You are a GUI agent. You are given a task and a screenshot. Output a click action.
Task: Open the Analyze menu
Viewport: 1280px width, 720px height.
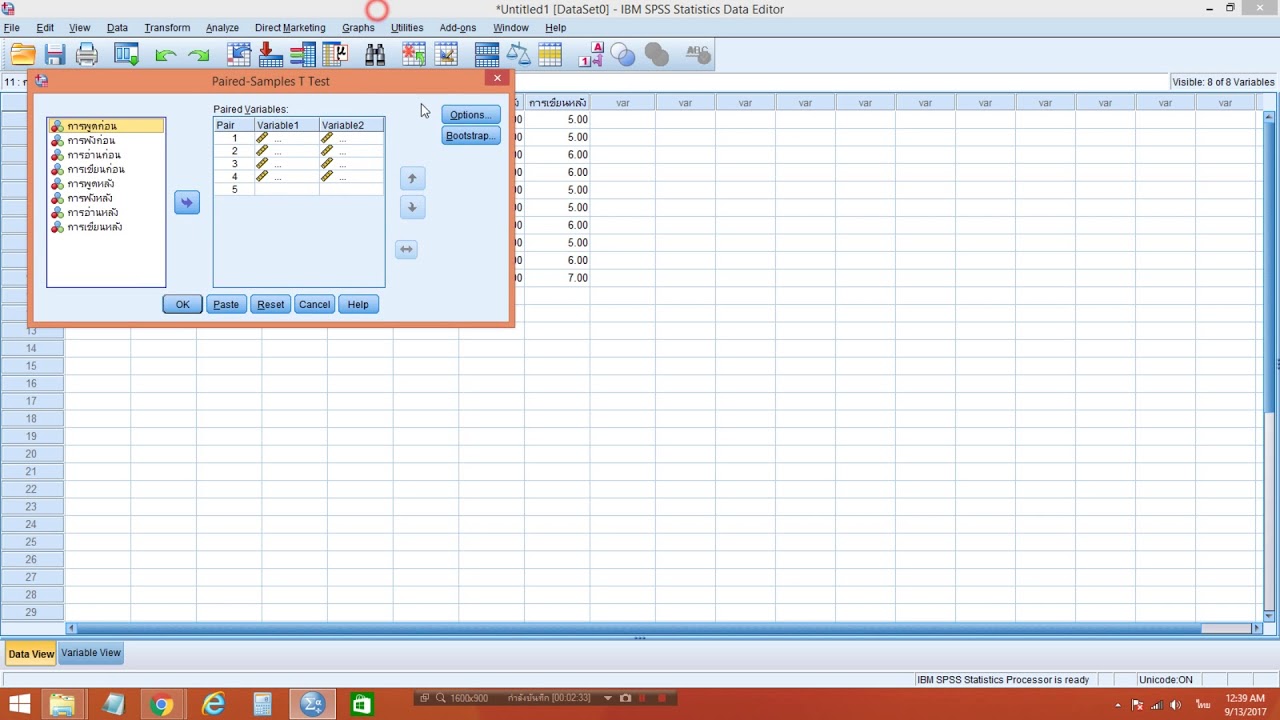click(222, 28)
